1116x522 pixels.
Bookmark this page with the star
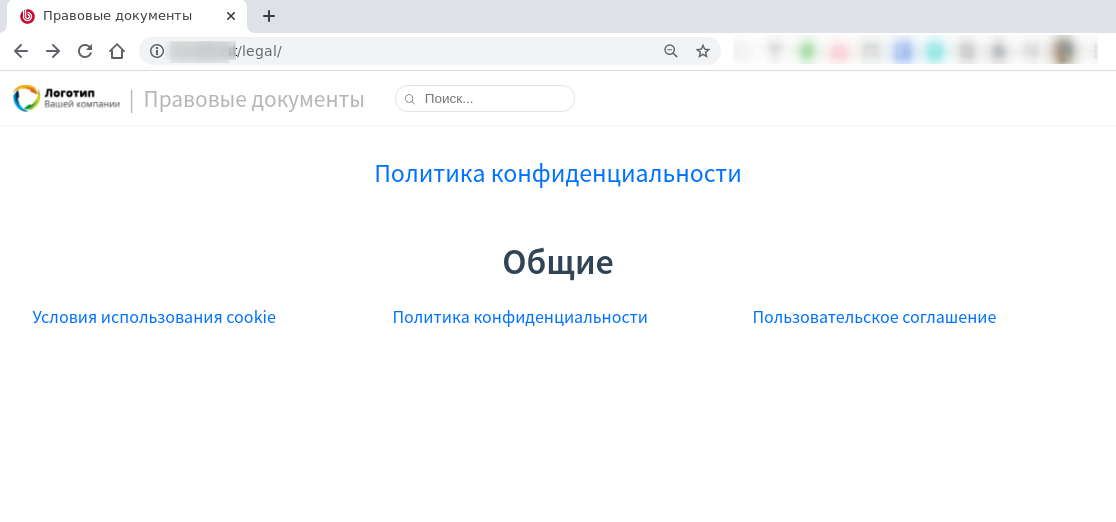[x=703, y=51]
